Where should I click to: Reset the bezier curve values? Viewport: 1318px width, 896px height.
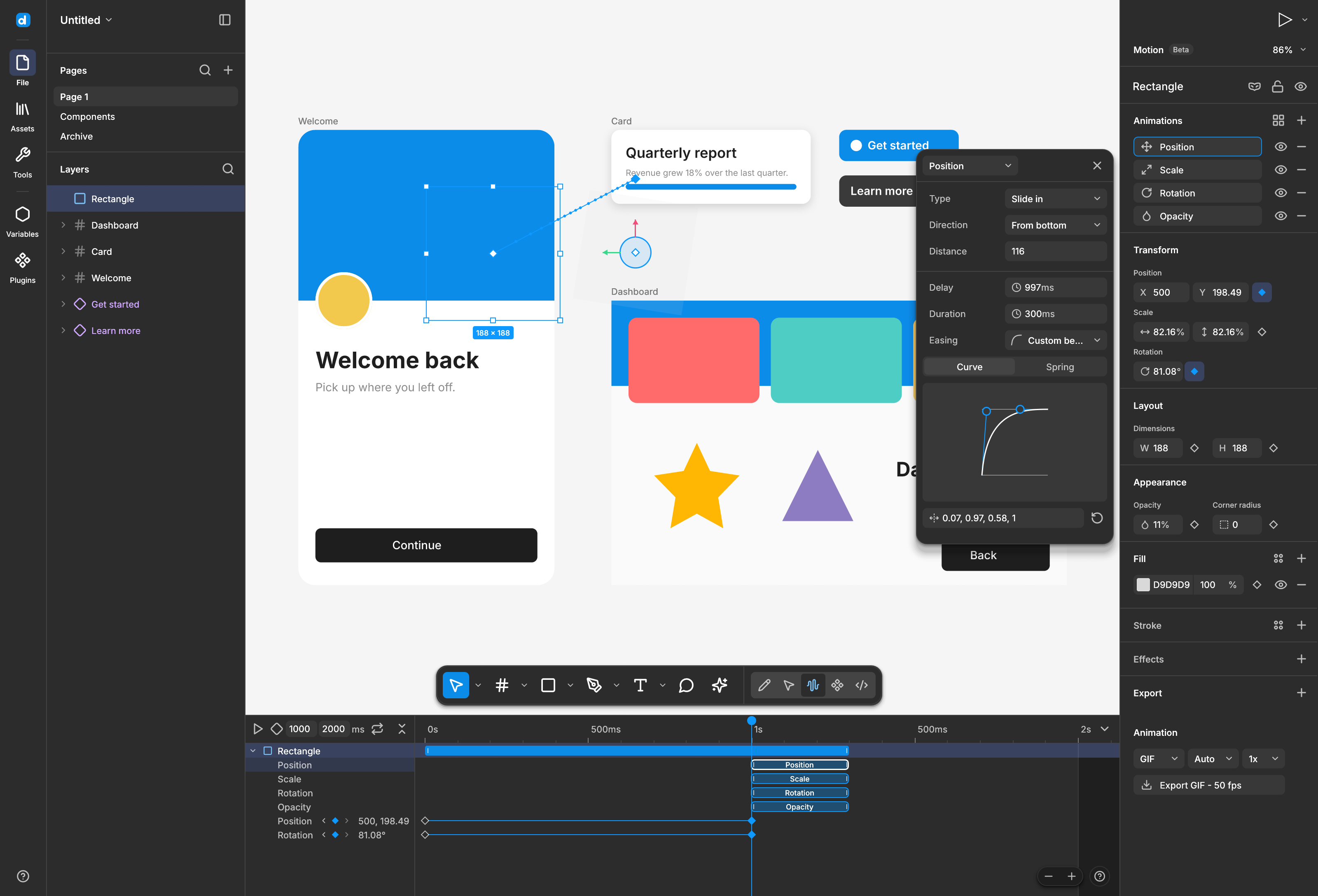[1096, 518]
